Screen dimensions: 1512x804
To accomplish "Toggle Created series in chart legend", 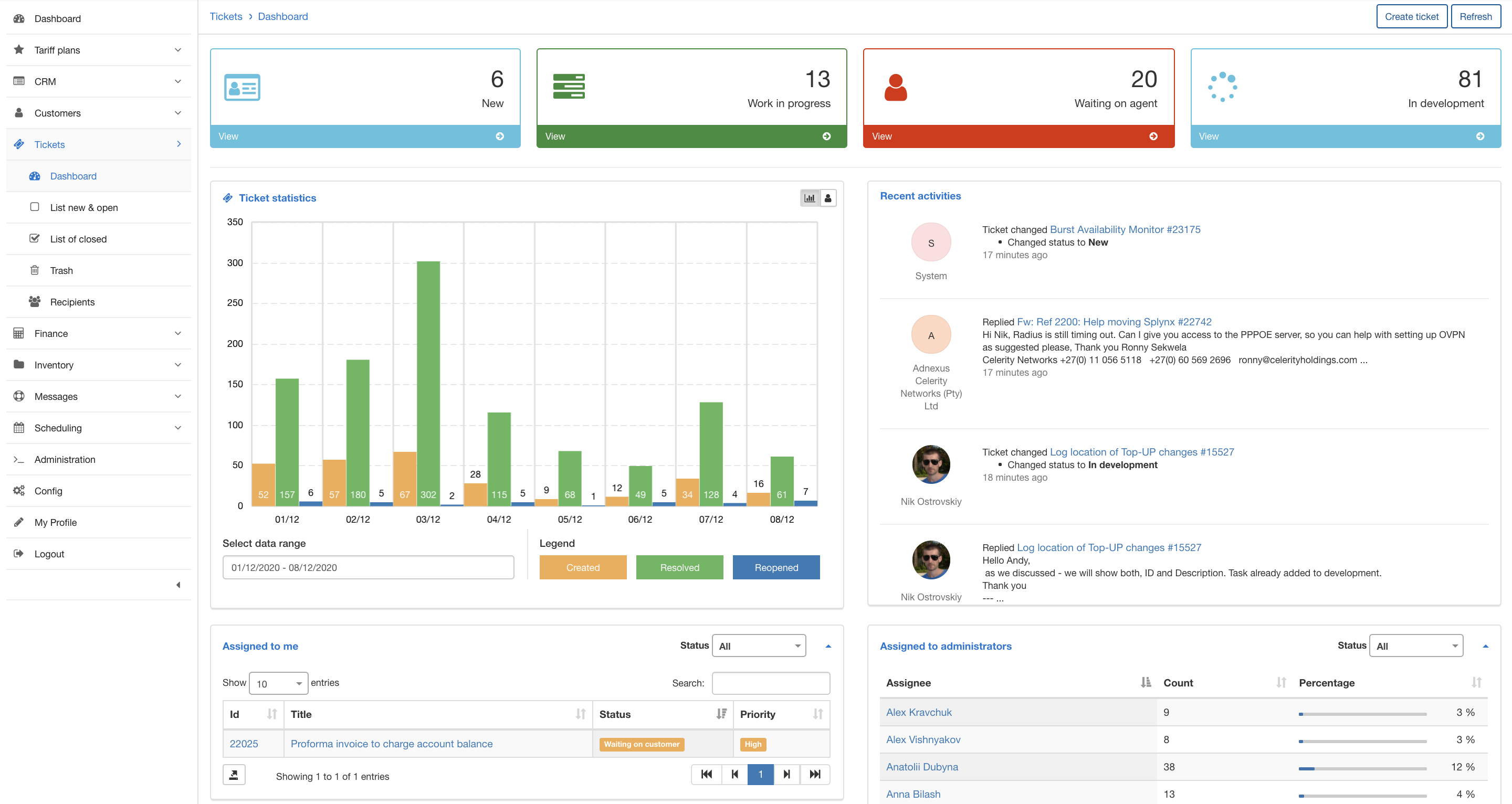I will click(582, 567).
